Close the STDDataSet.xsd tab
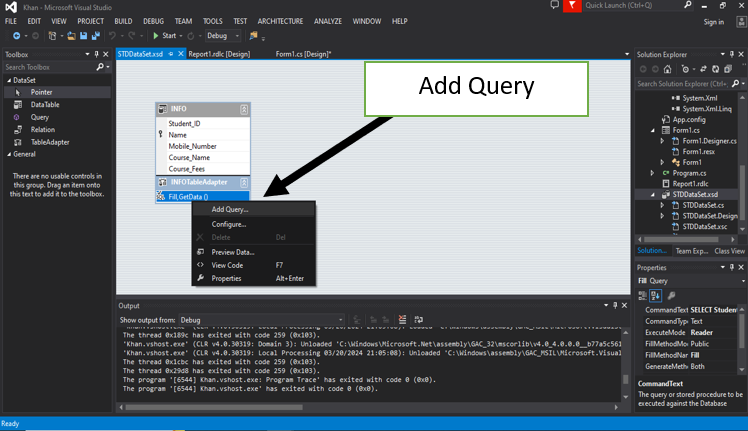This screenshot has height=431, width=748. coord(181,54)
